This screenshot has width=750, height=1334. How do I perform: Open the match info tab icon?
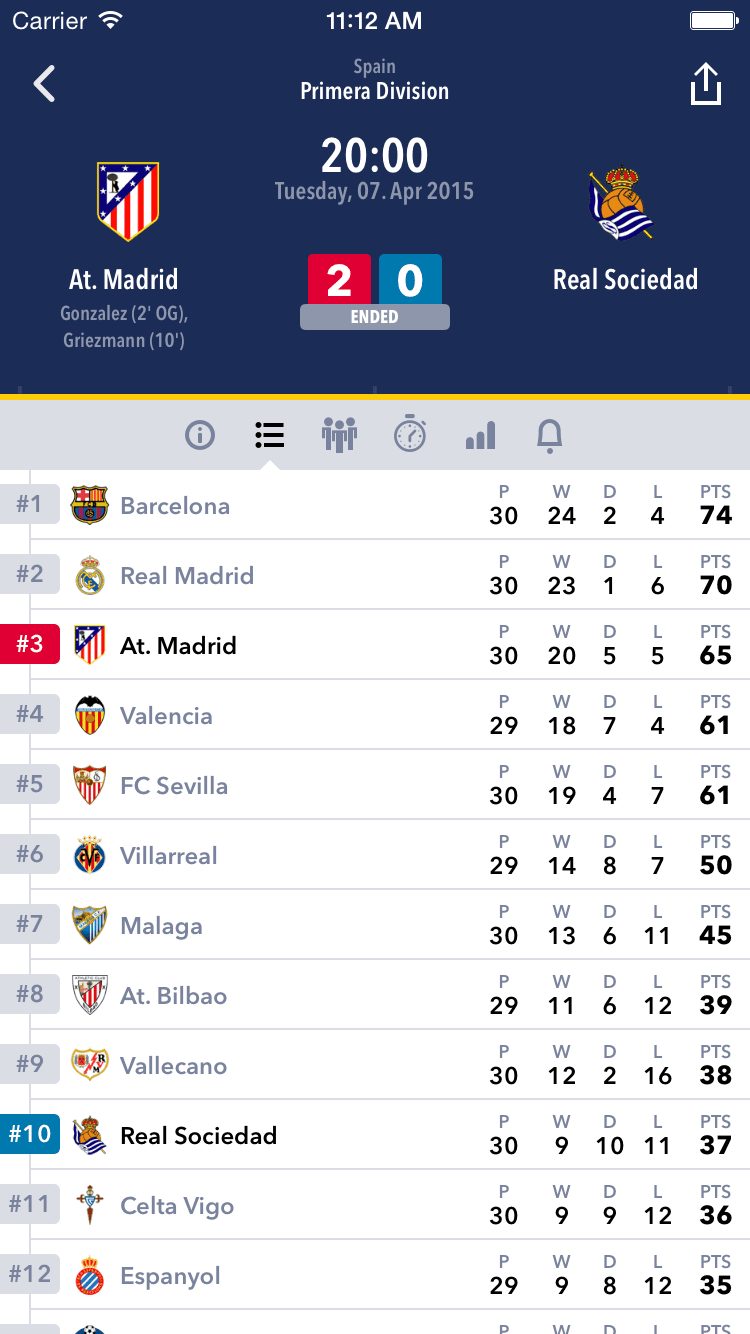(x=200, y=435)
